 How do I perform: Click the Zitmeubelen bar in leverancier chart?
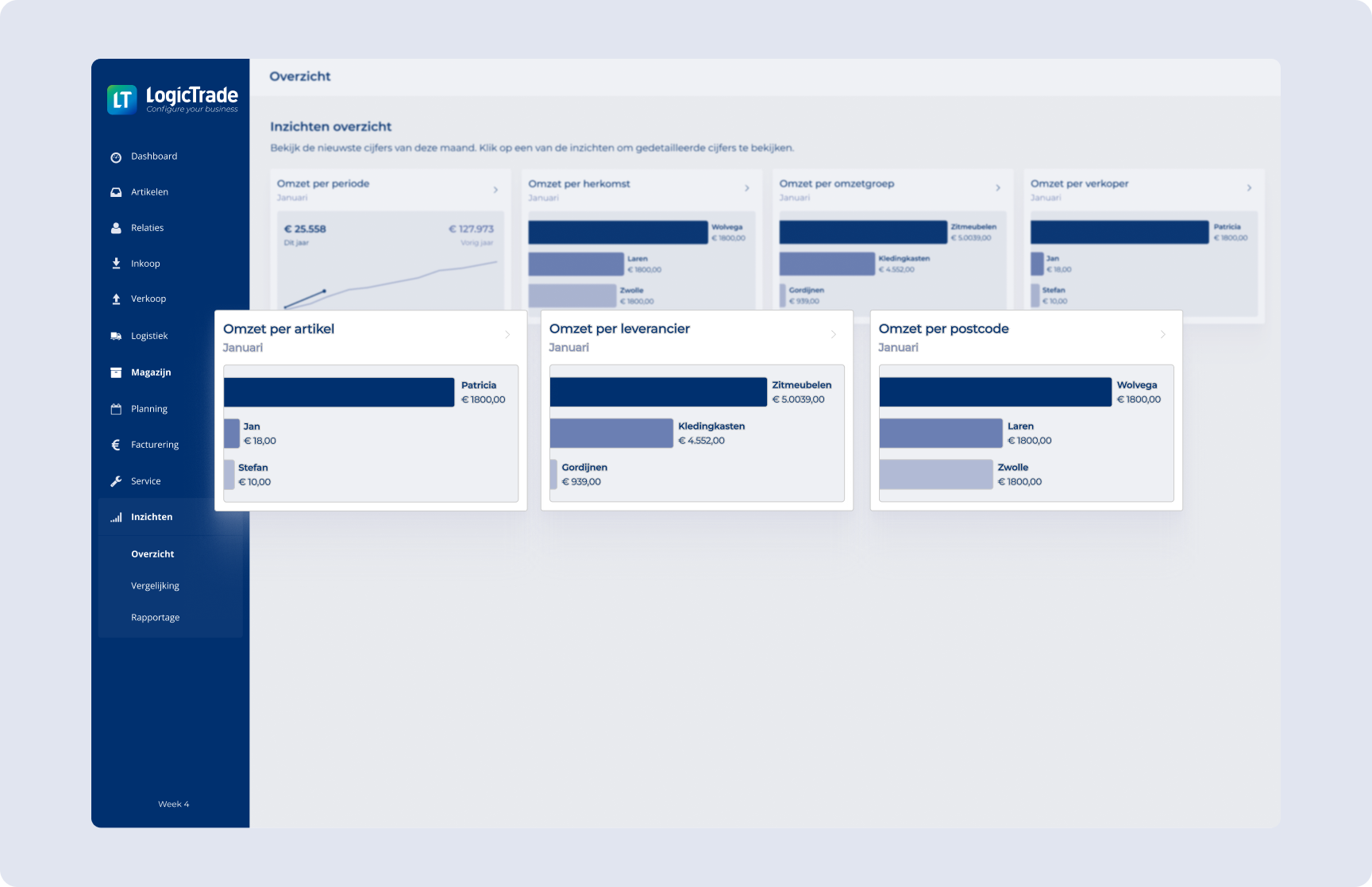click(x=658, y=392)
